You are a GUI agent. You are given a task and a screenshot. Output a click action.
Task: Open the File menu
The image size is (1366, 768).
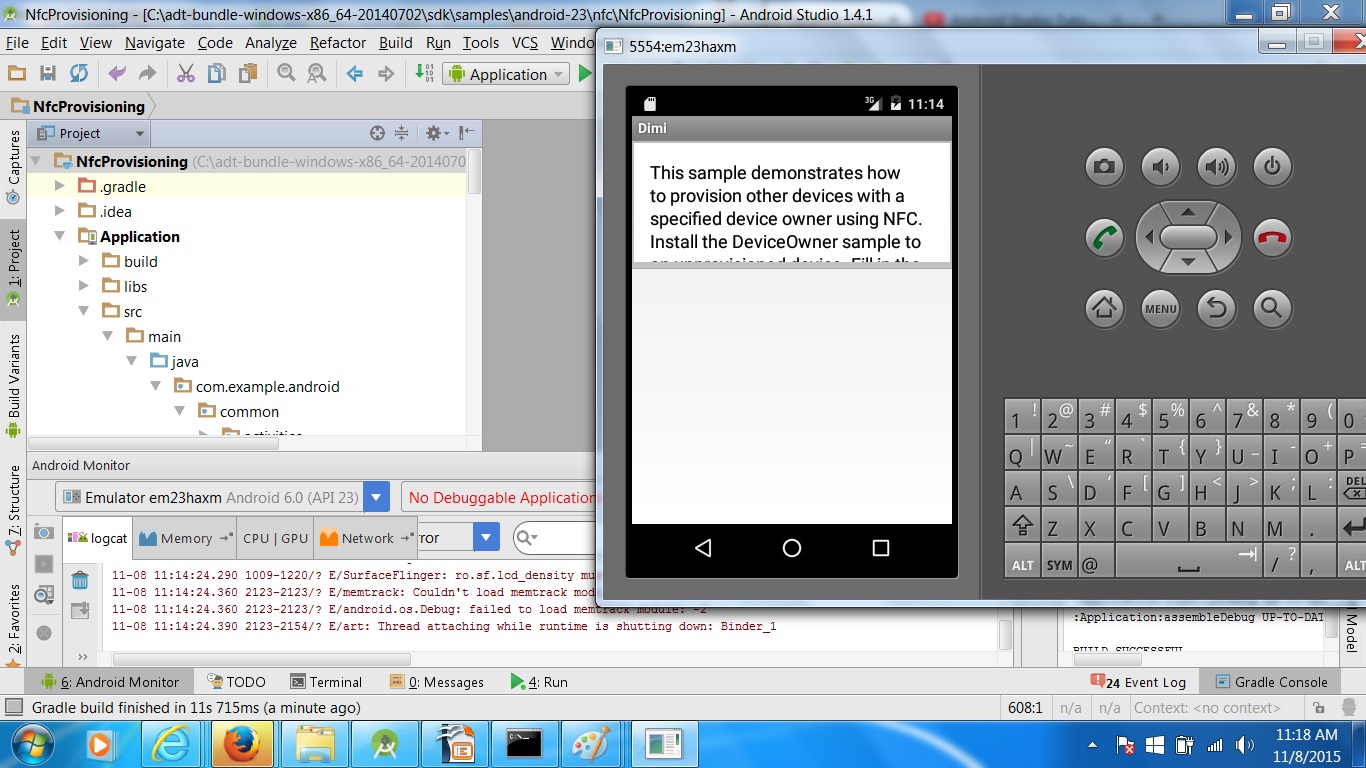[17, 42]
